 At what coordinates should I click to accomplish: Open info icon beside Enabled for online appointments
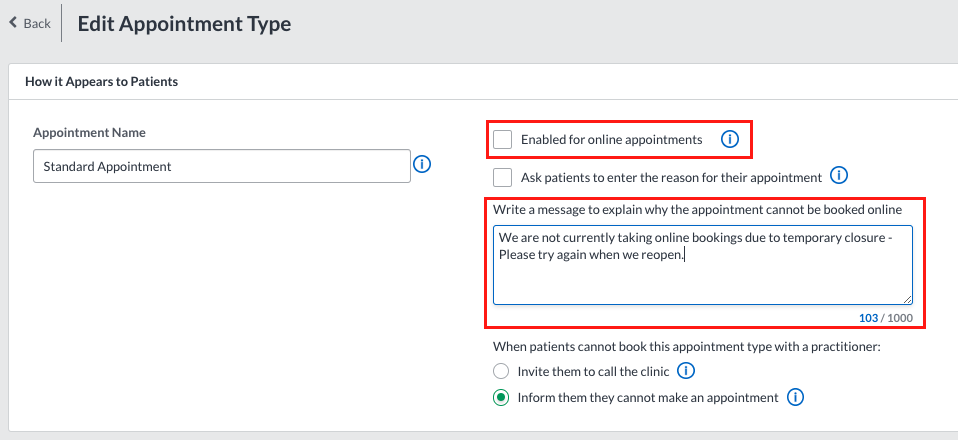click(729, 139)
